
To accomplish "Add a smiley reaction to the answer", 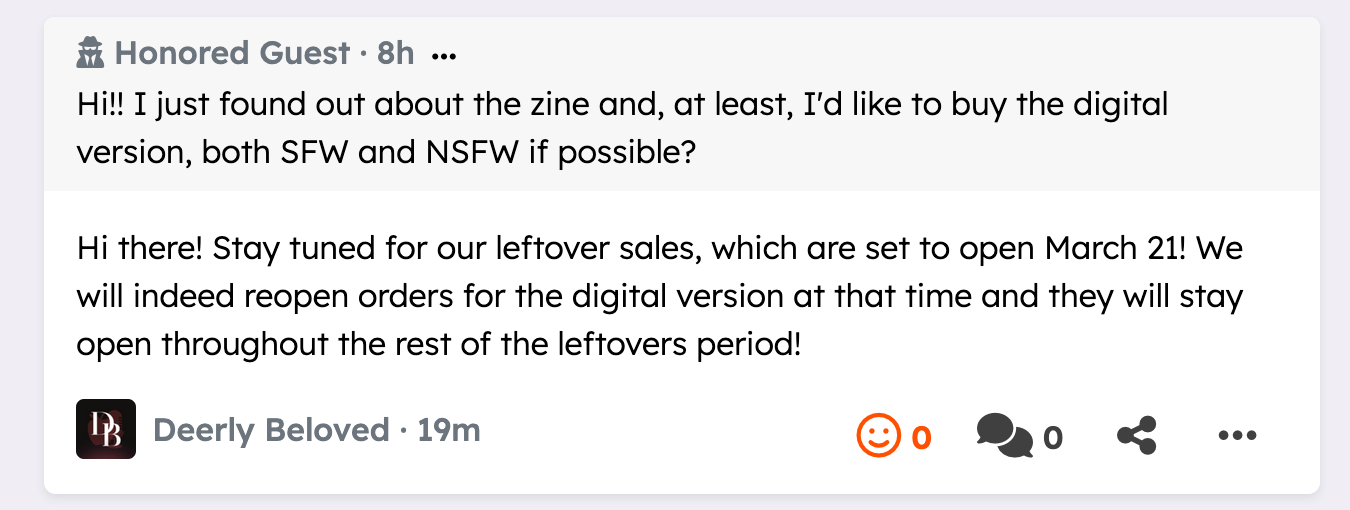I will [877, 436].
